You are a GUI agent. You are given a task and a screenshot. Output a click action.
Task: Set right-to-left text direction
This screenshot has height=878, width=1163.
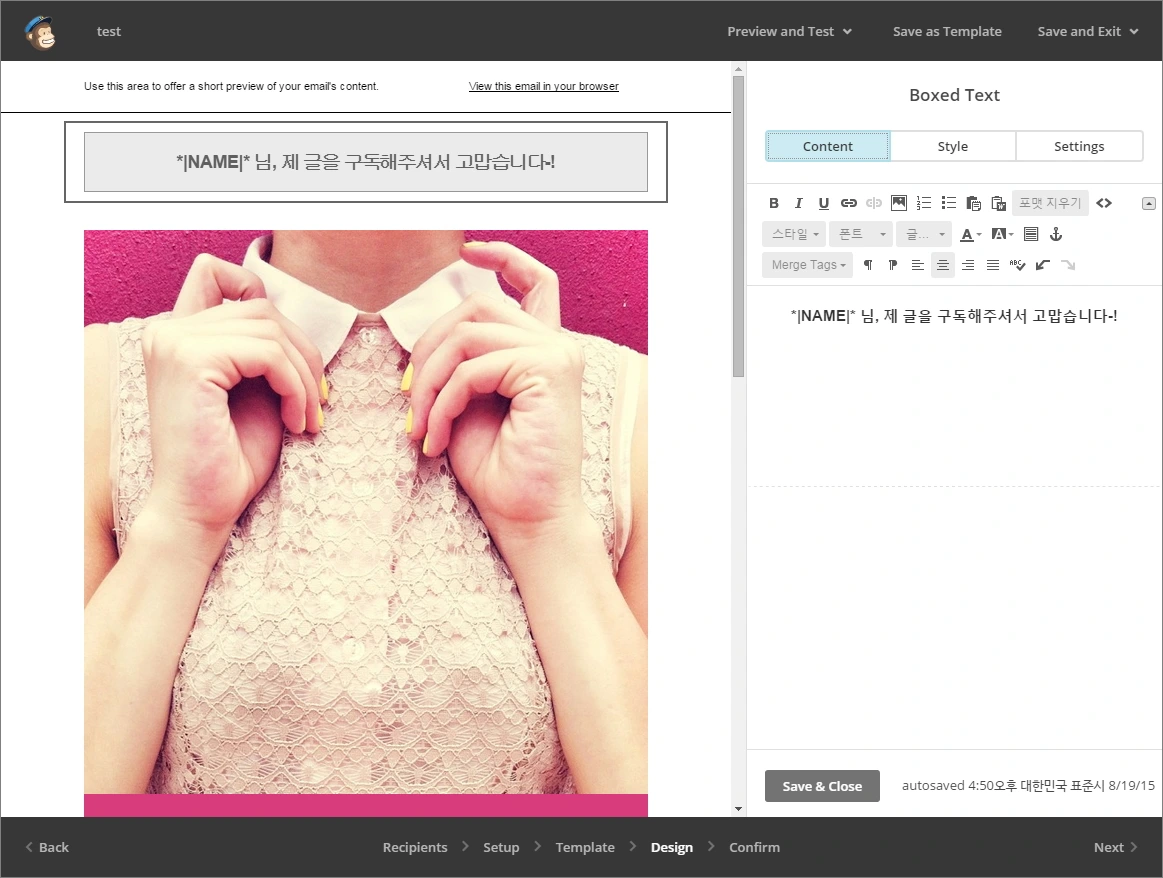pyautogui.click(x=892, y=265)
